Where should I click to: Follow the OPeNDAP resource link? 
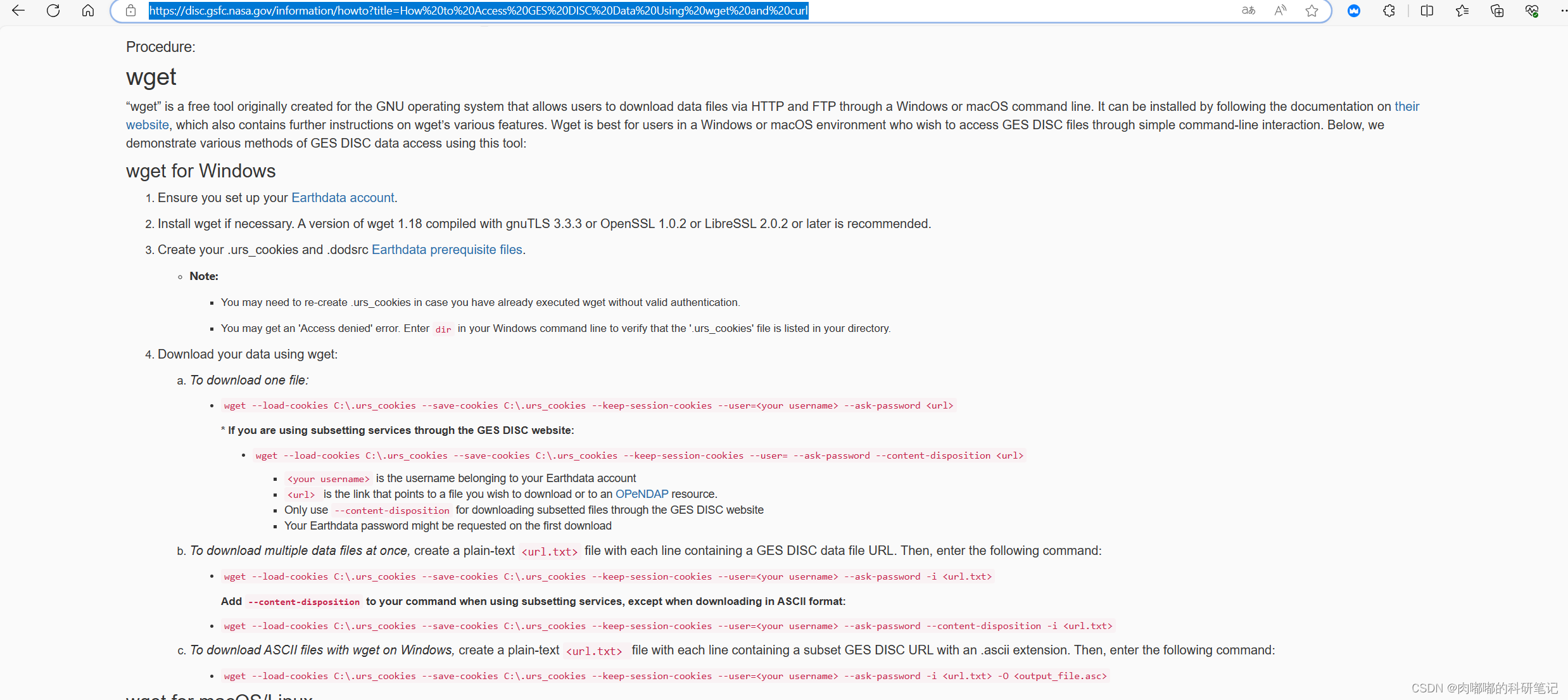pyautogui.click(x=642, y=494)
